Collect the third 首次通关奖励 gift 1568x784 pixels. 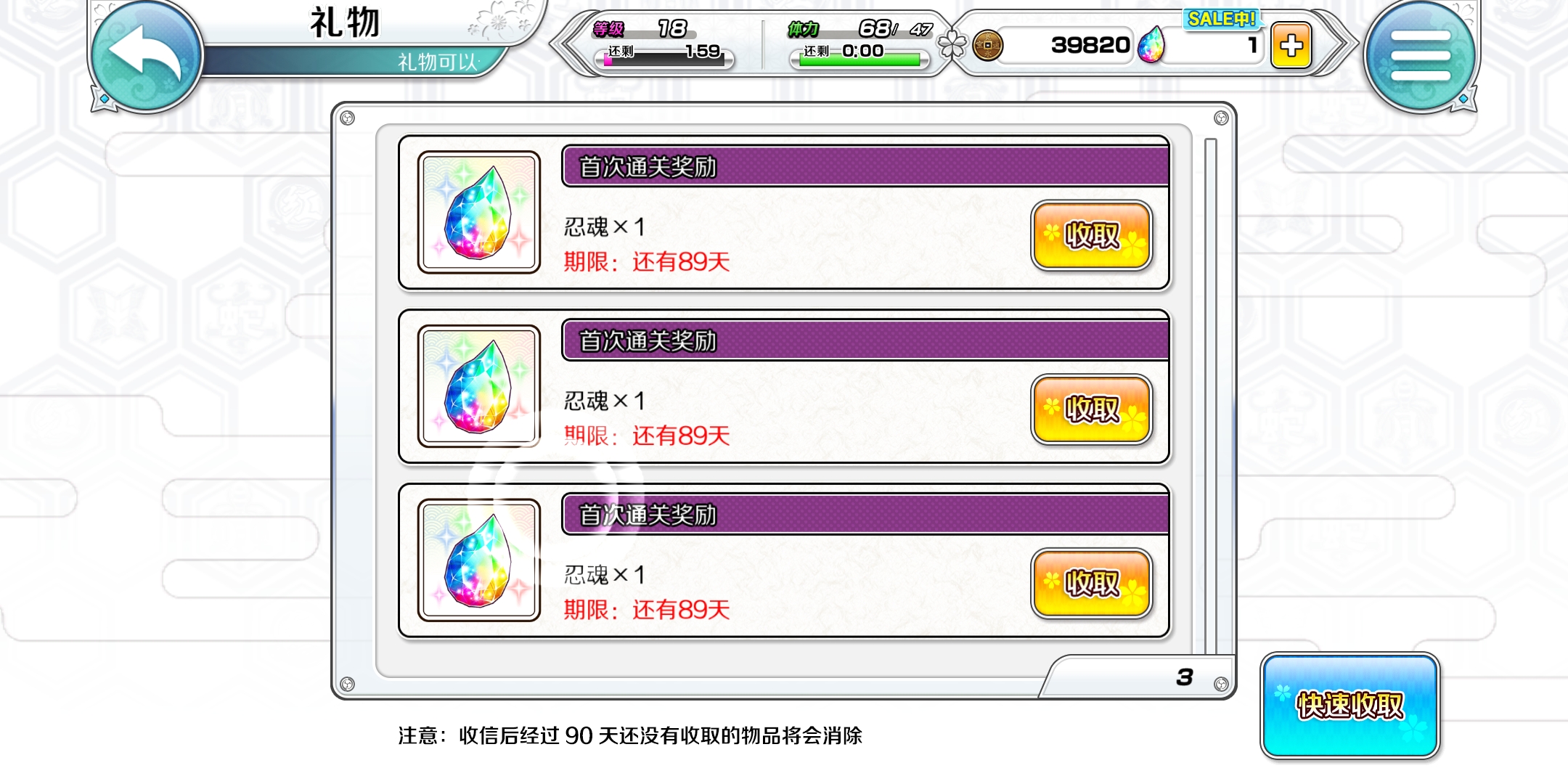click(x=1092, y=584)
